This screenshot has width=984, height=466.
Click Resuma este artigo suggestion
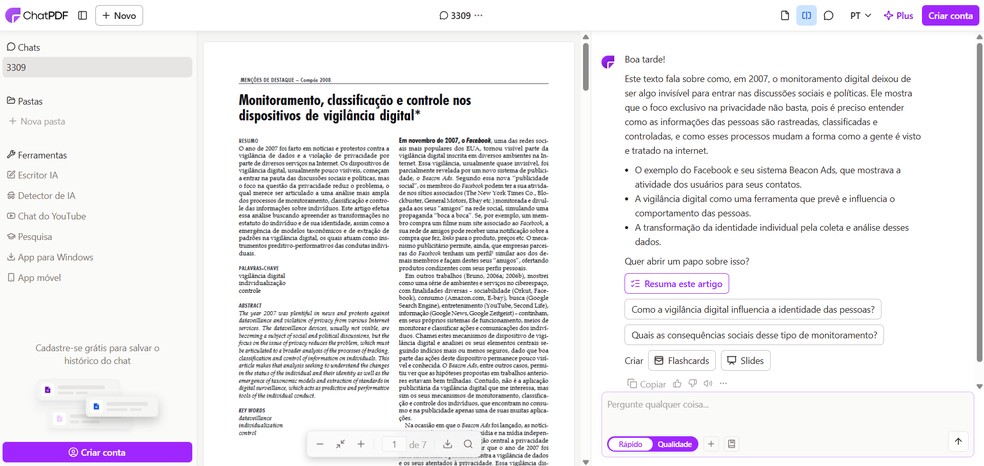click(x=676, y=283)
